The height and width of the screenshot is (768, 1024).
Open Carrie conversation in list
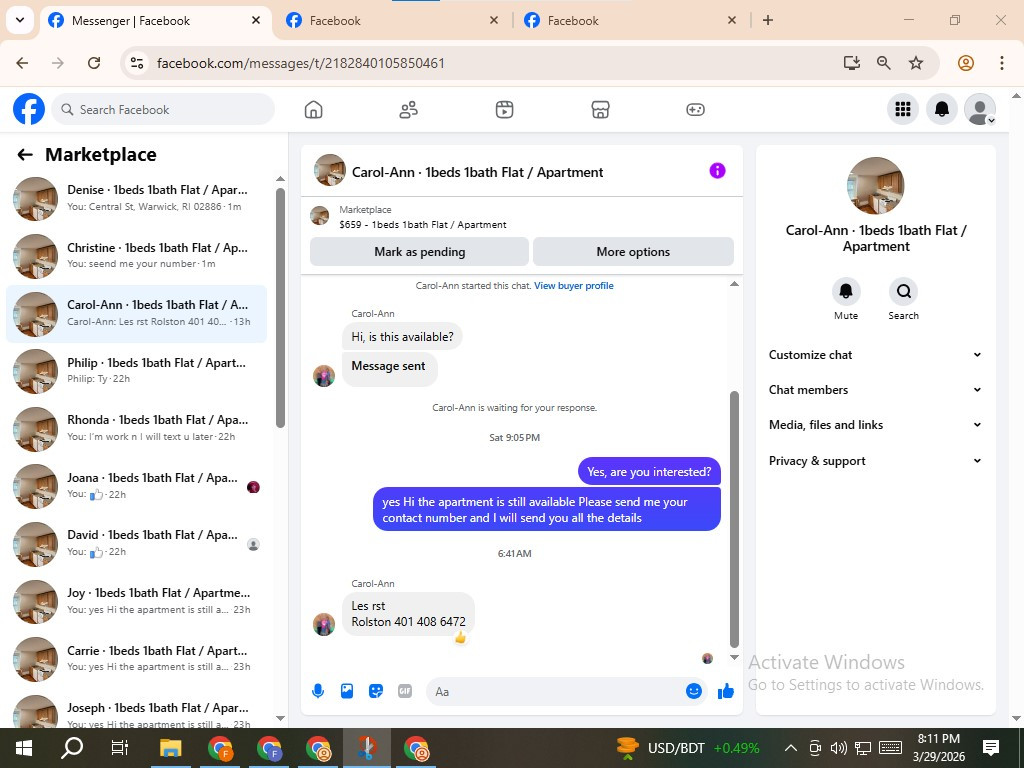(x=136, y=658)
